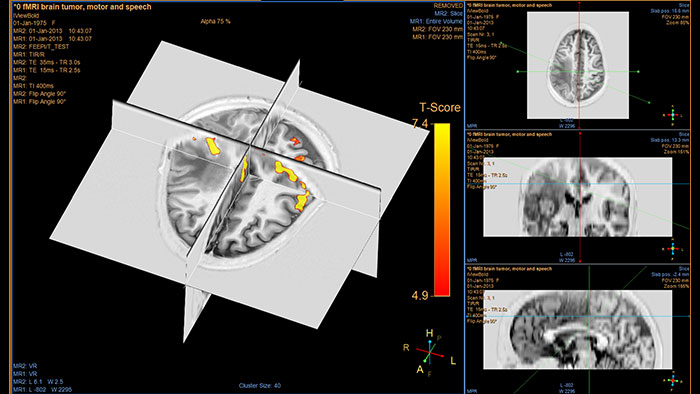
Task: Click the Slab pos: -2.4 mm label in sagittal view
Action: [x=670, y=274]
